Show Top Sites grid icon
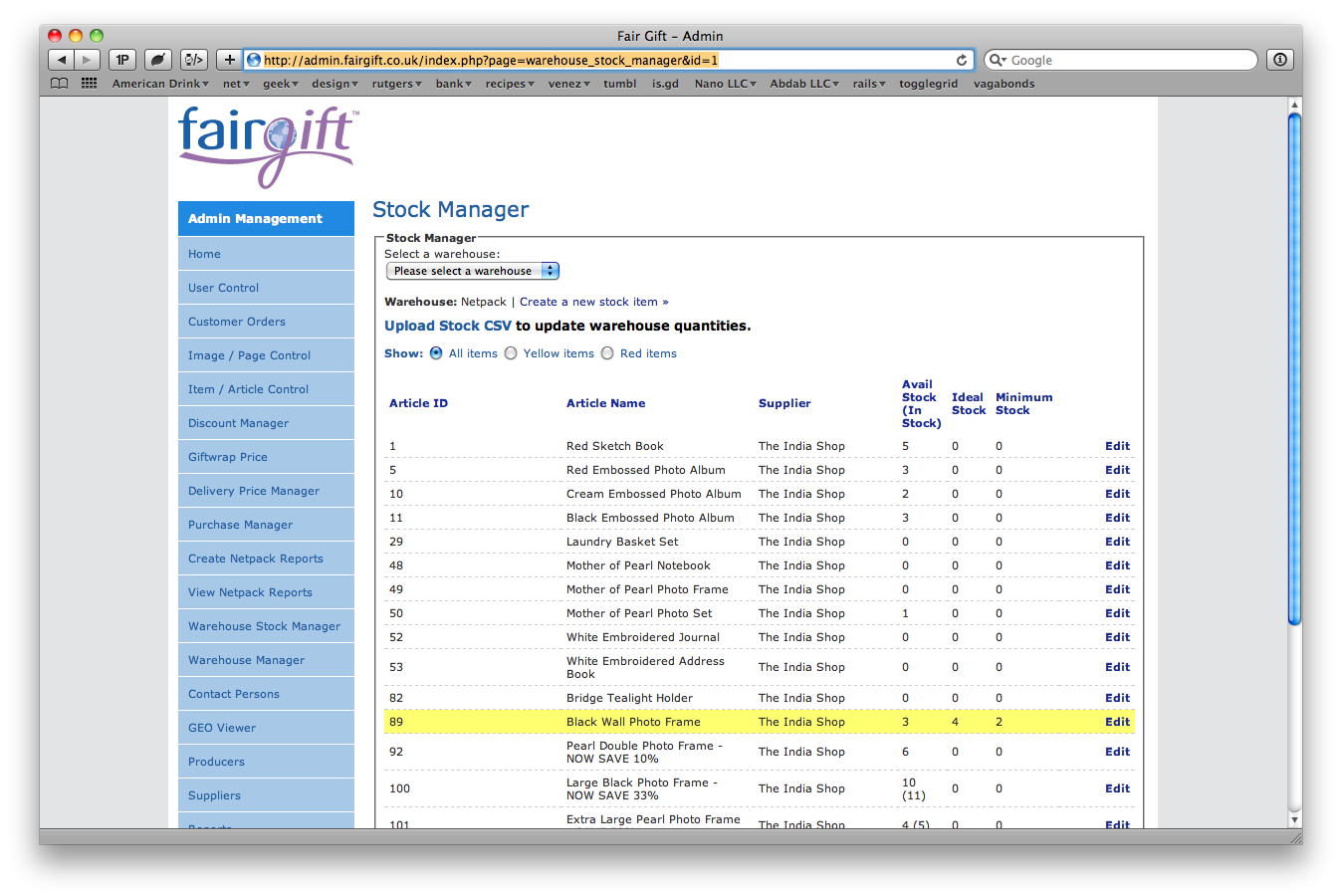Viewport: 1342px width, 896px height. (89, 84)
